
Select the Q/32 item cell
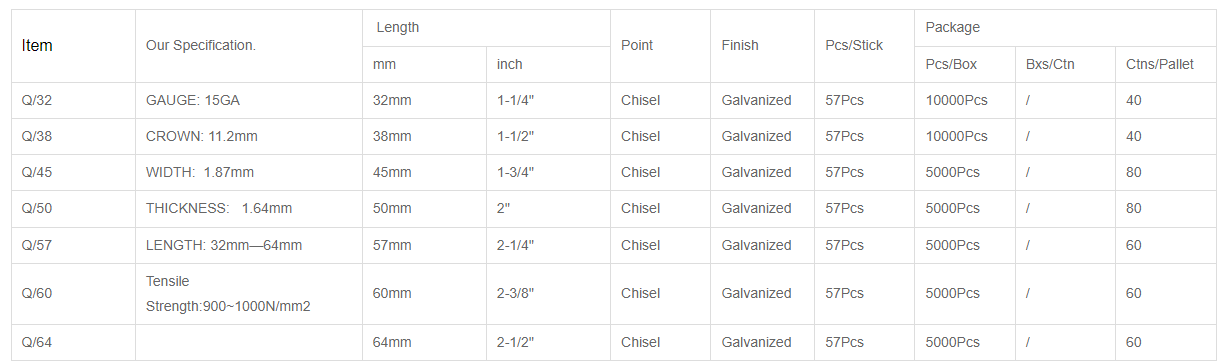73,100
